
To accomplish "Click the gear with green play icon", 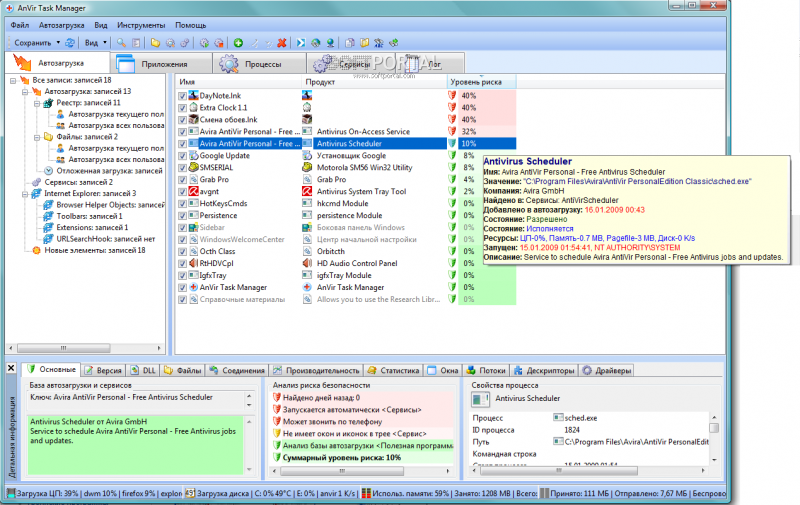I will tap(204, 43).
